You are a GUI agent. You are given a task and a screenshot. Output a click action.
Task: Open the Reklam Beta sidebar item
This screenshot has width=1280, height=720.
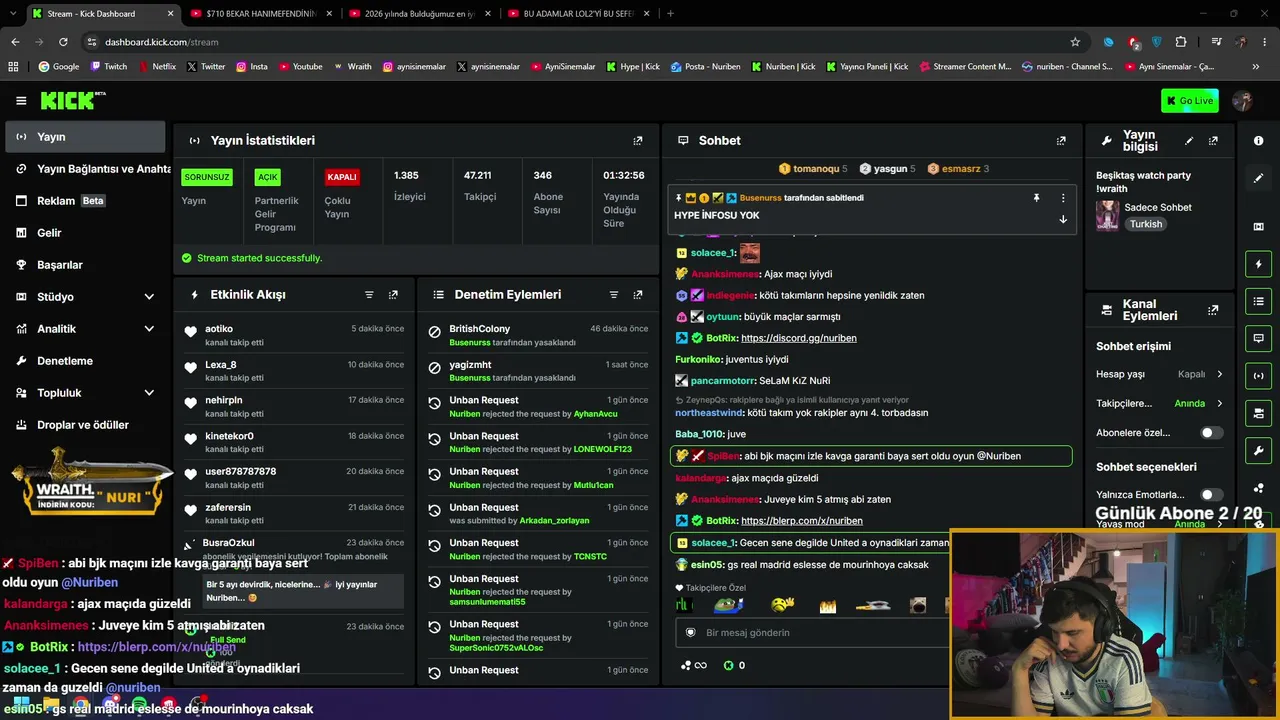(x=85, y=201)
